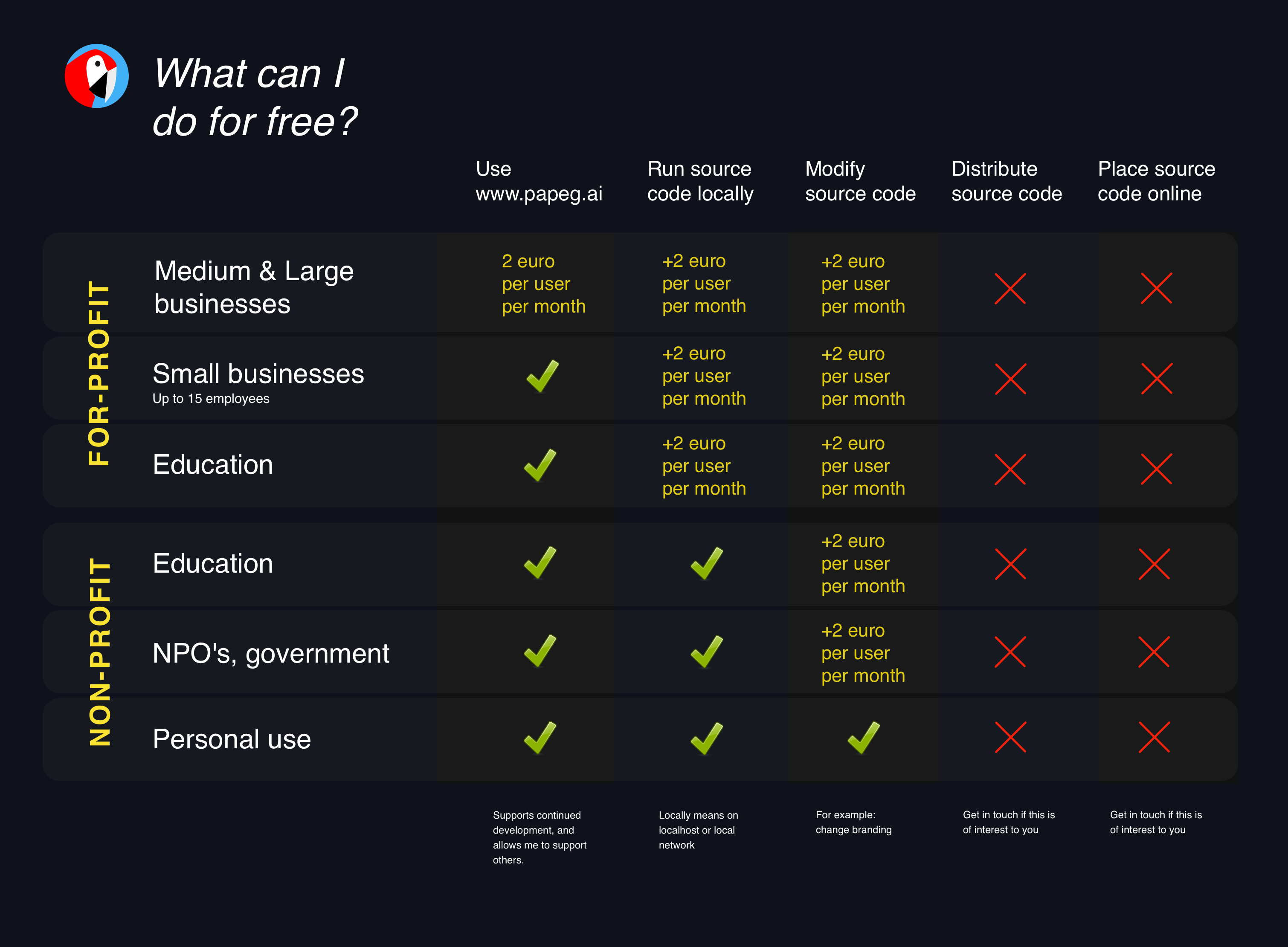Click the parrot logo
1288x947 pixels.
(x=96, y=76)
